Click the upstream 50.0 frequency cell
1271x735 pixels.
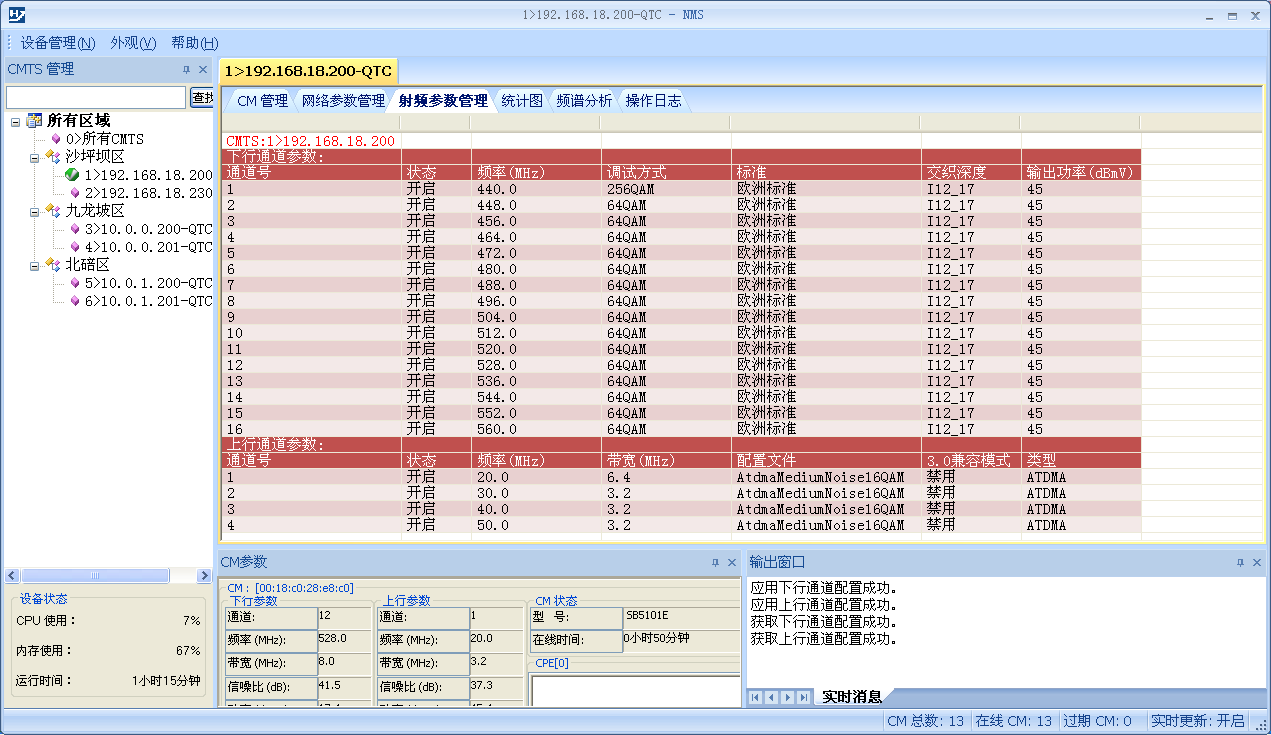coord(536,525)
